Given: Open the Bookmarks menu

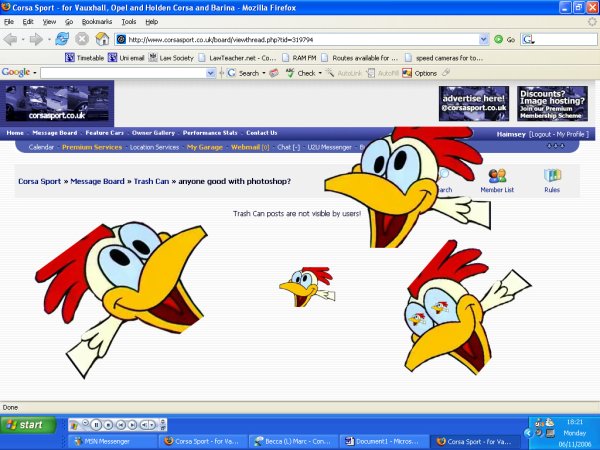Looking at the screenshot, I should click(96, 21).
